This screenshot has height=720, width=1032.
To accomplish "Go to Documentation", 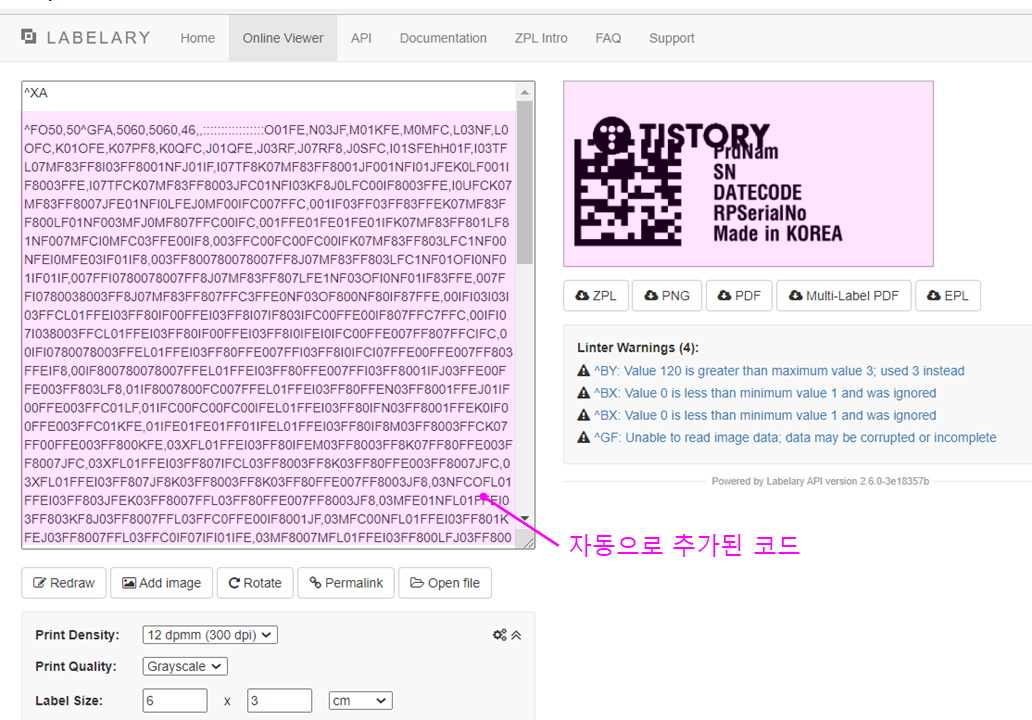I will 443,38.
